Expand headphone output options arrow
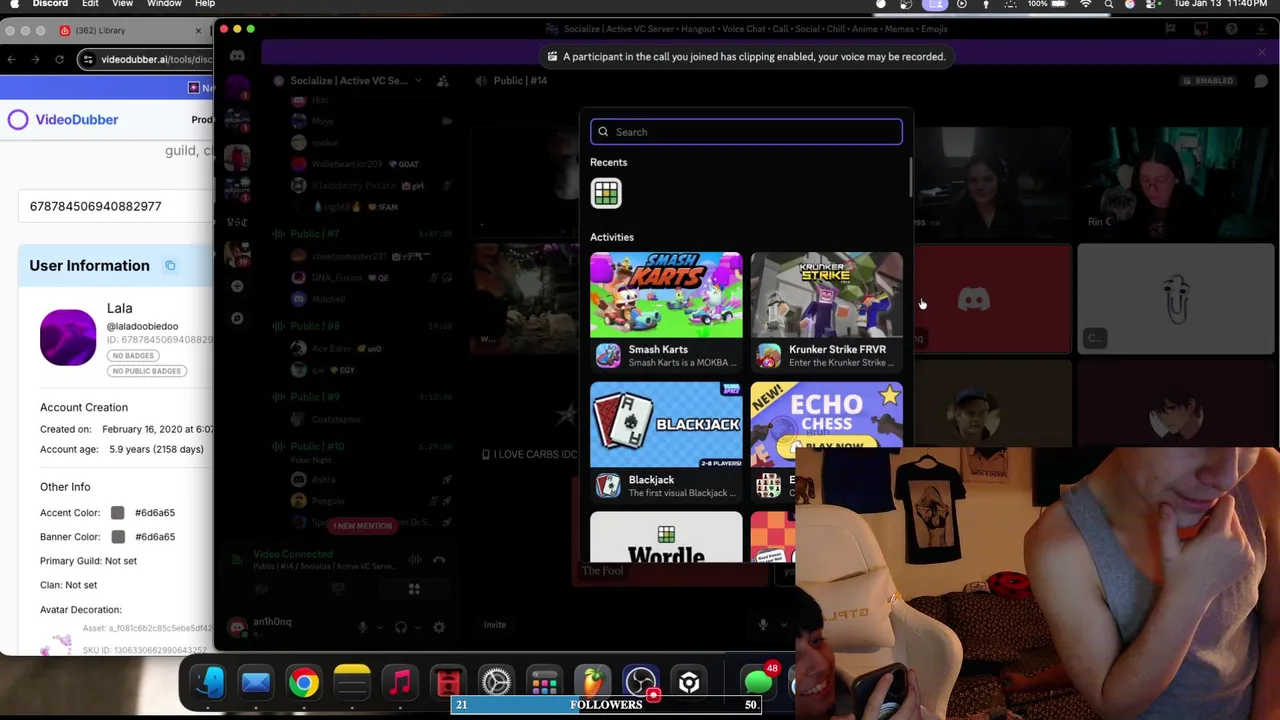The height and width of the screenshot is (720, 1280). [418, 628]
